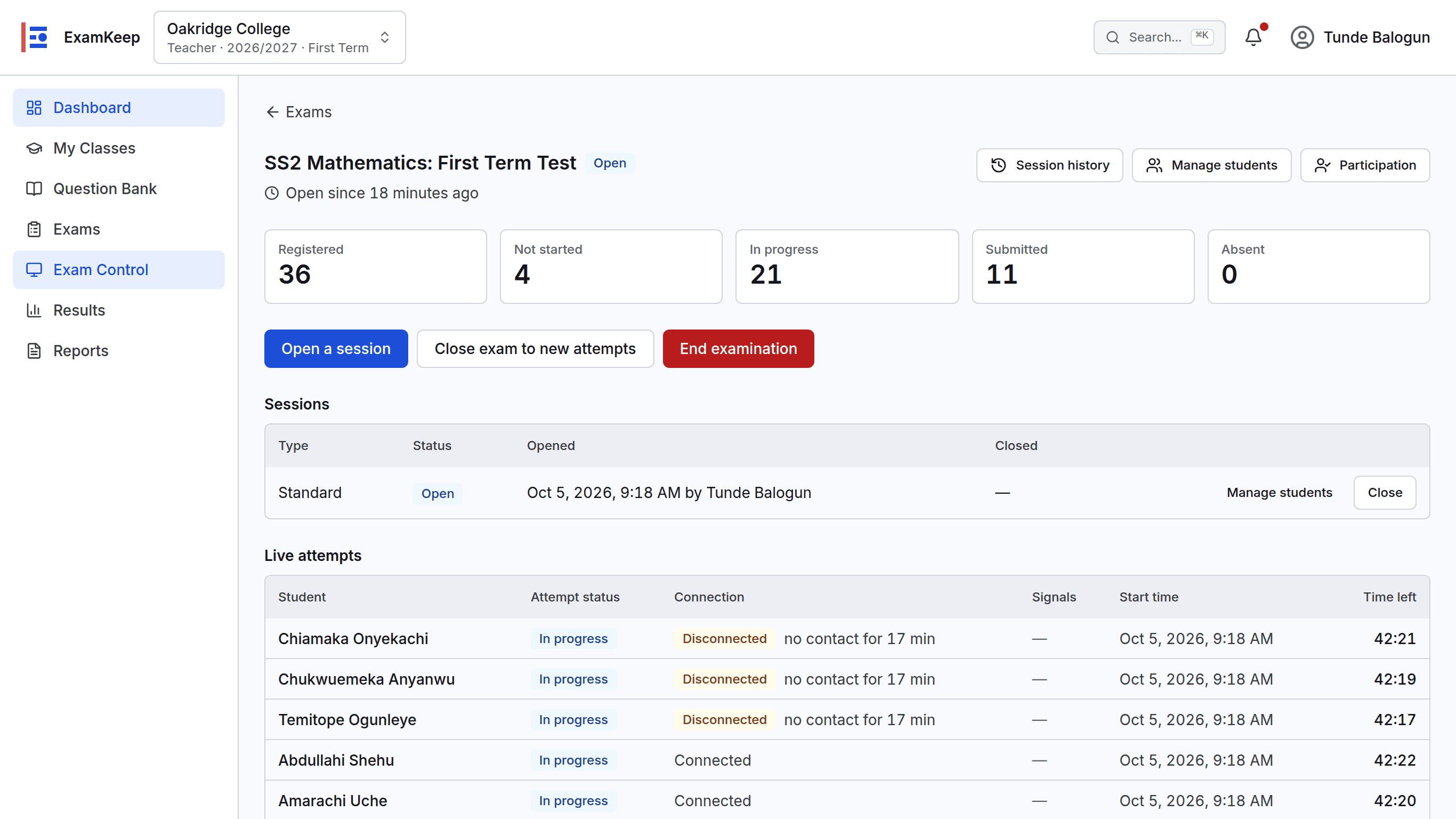
Task: Close the Standard session
Action: 1384,493
